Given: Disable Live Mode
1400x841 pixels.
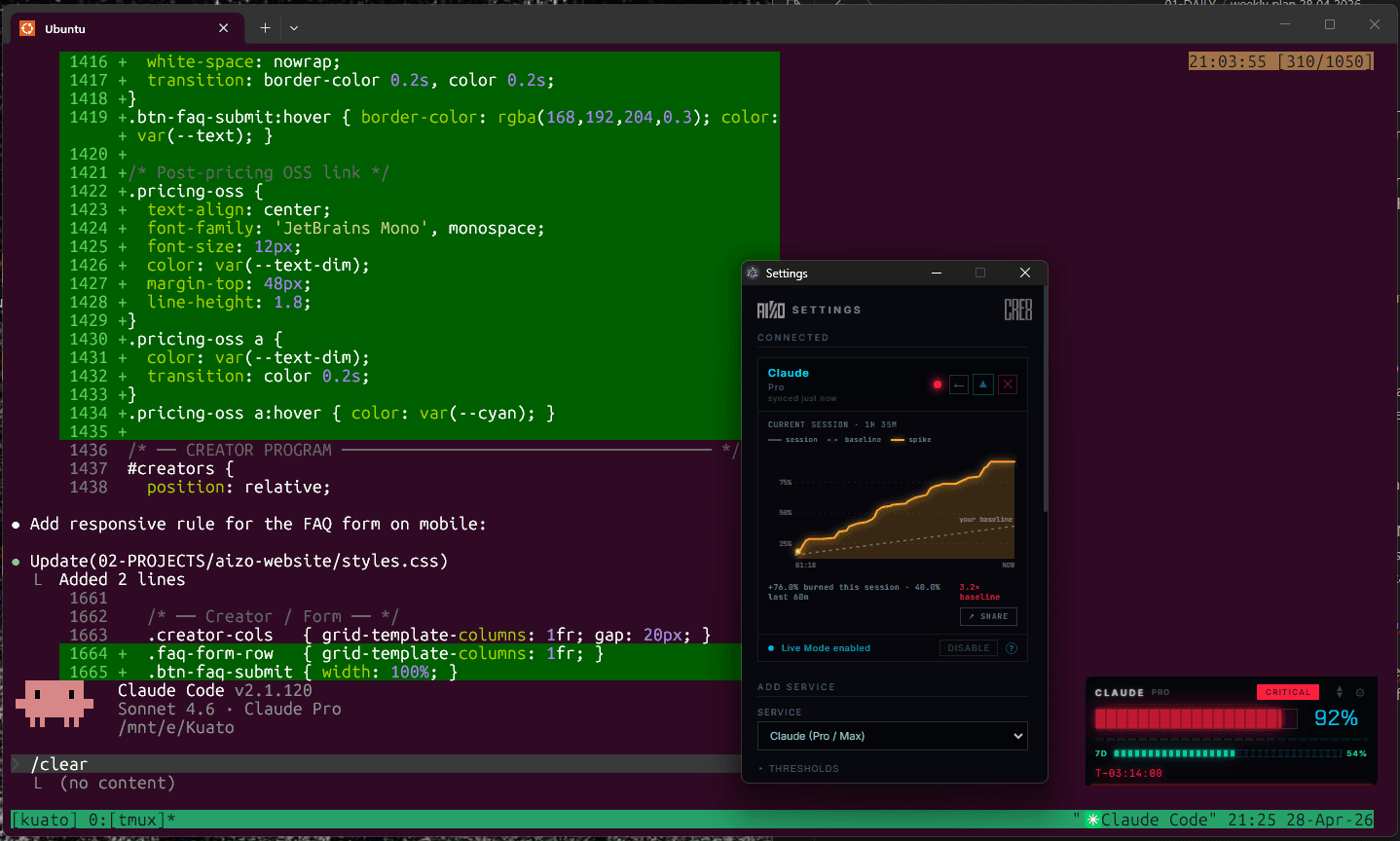Looking at the screenshot, I should tap(969, 648).
